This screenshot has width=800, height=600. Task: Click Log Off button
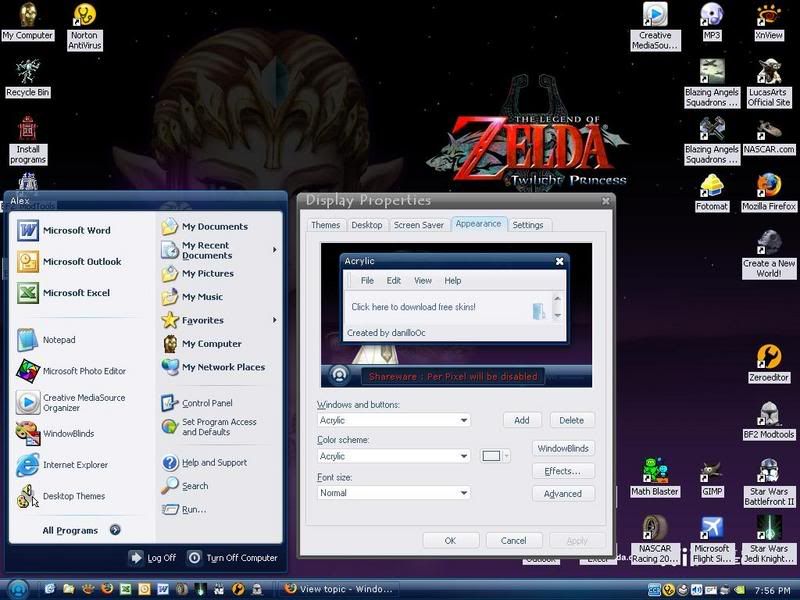pos(153,558)
